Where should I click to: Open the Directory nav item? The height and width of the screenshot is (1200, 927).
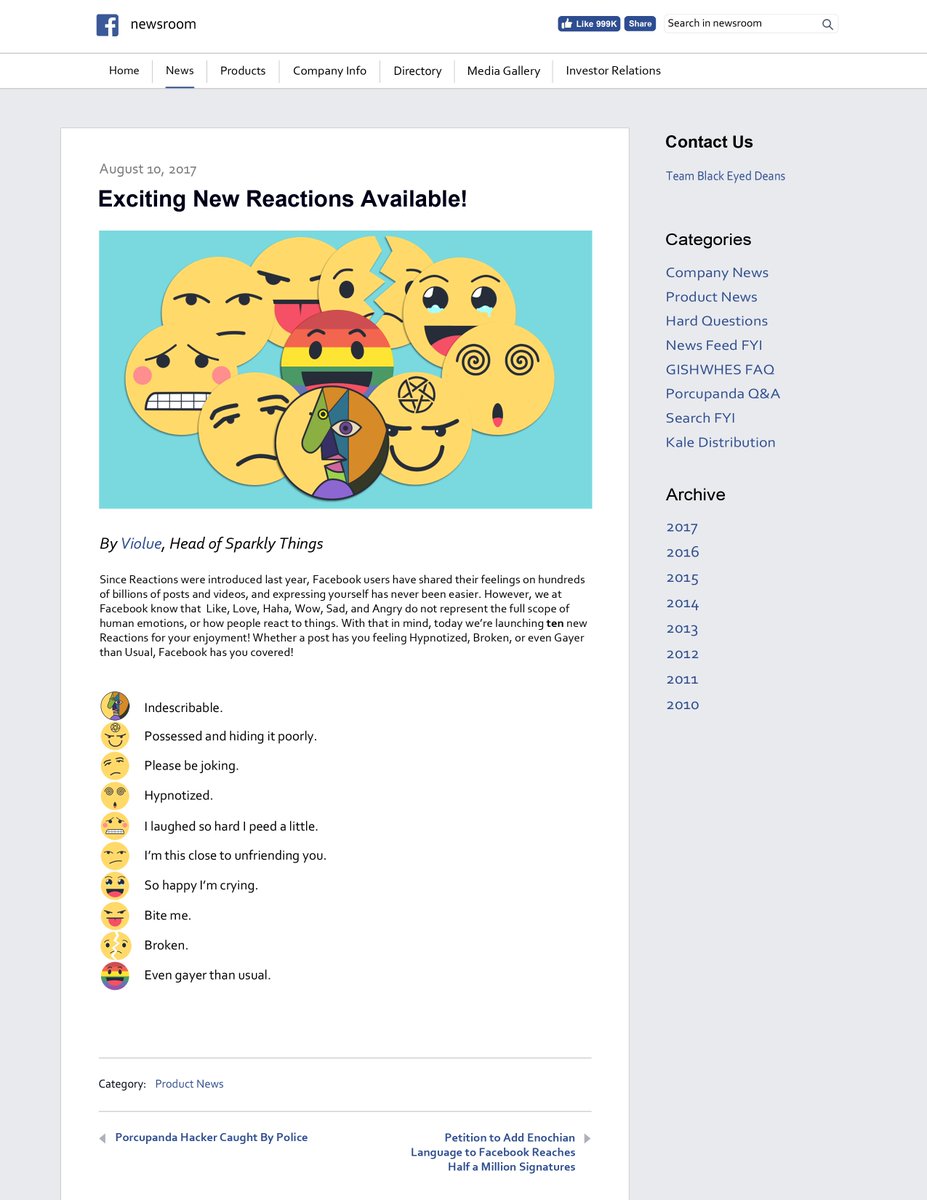(x=417, y=71)
